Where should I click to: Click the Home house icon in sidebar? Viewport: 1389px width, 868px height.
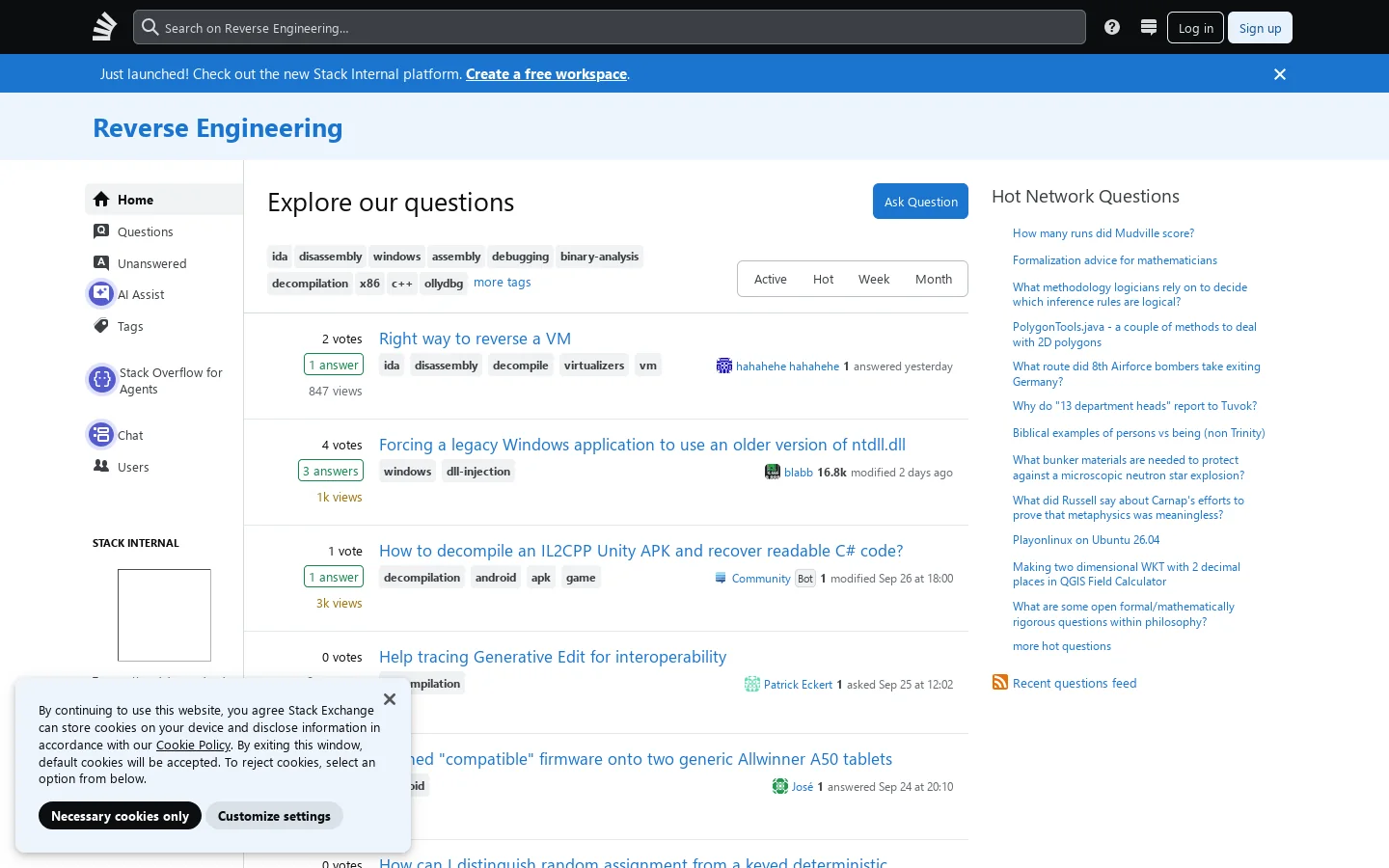click(x=101, y=200)
